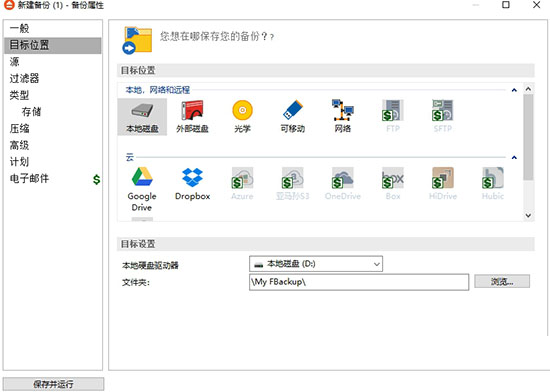Image resolution: width=550 pixels, height=392 pixels.
Task: Select the SFTP destination icon
Action: click(443, 117)
